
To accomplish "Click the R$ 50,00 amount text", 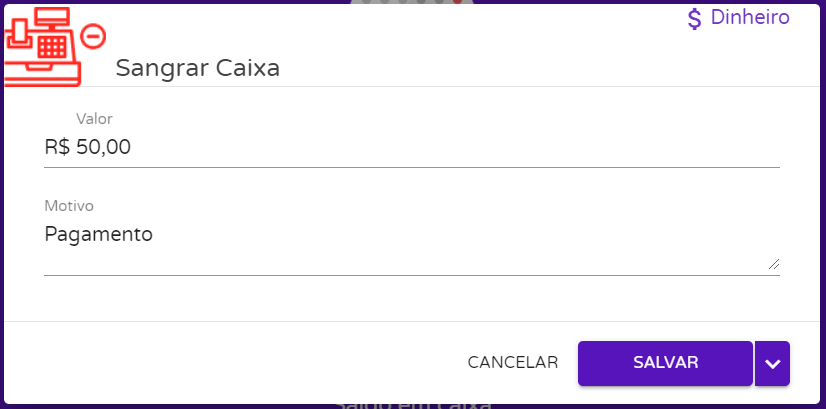I will [x=88, y=147].
